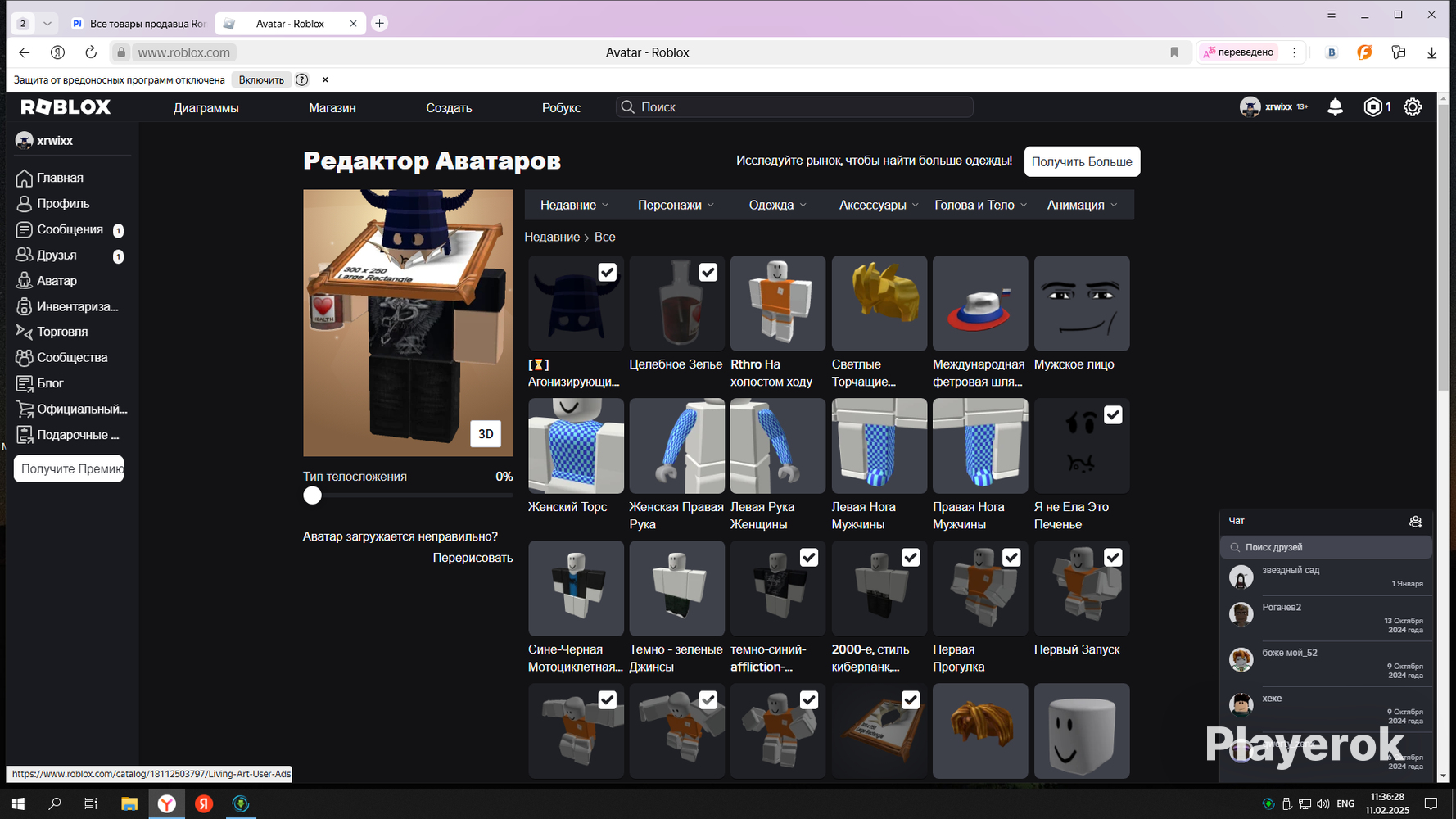The height and width of the screenshot is (819, 1456).
Task: Click the bookmark icon in address bar
Action: 1174,52
